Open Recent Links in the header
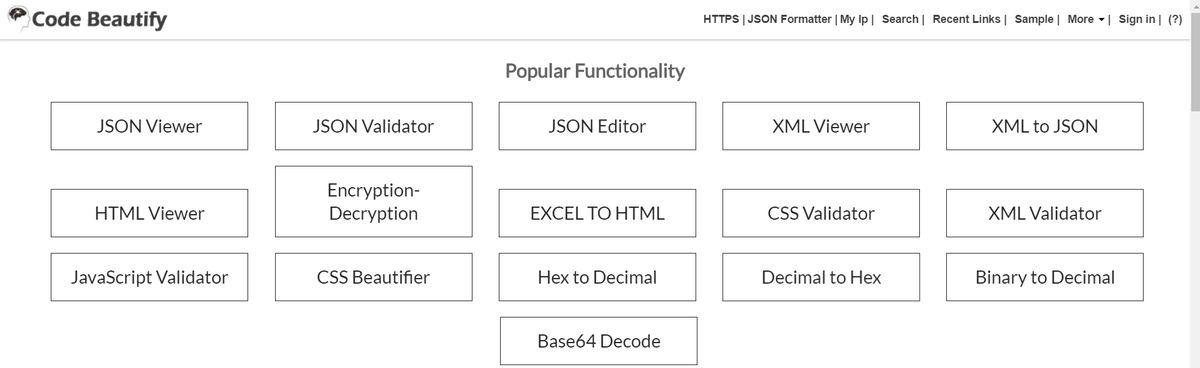Screen dimensions: 1200x368 point(968,19)
